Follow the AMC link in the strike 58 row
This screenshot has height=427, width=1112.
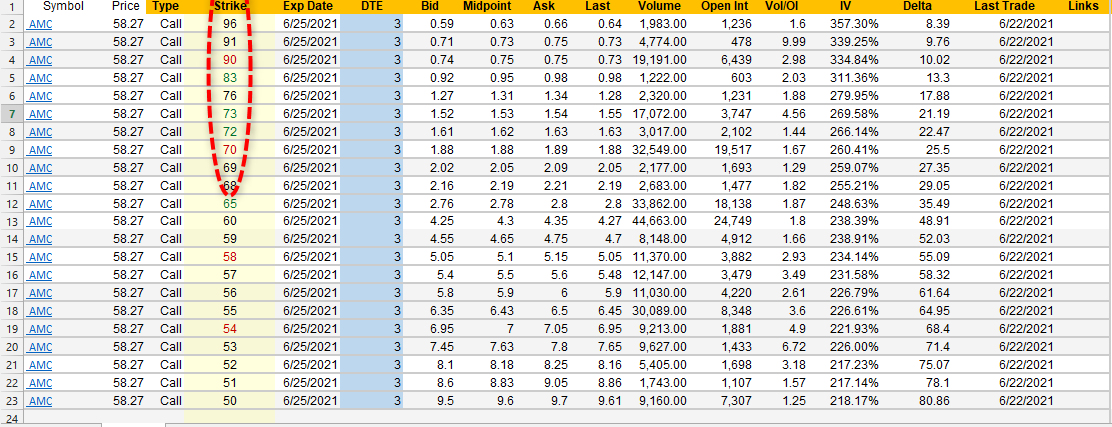tap(40, 258)
